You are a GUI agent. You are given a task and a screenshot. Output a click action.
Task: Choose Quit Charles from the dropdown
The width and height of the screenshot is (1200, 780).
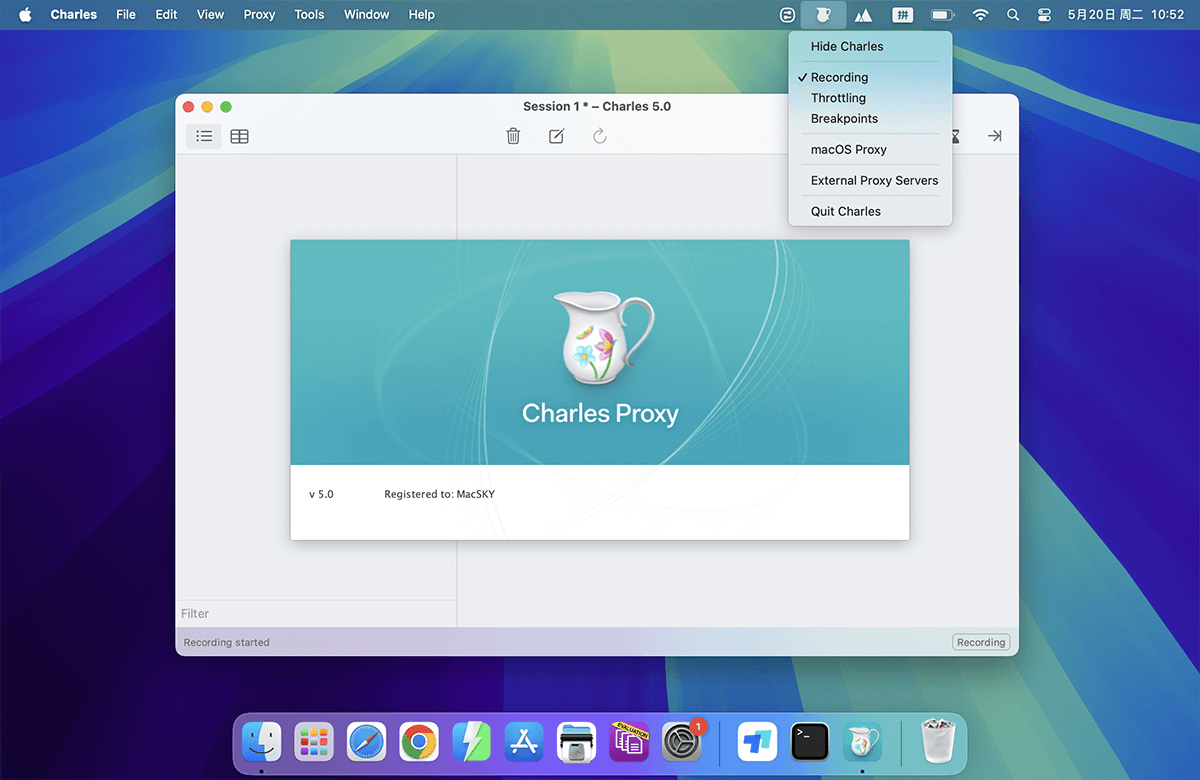point(870,211)
